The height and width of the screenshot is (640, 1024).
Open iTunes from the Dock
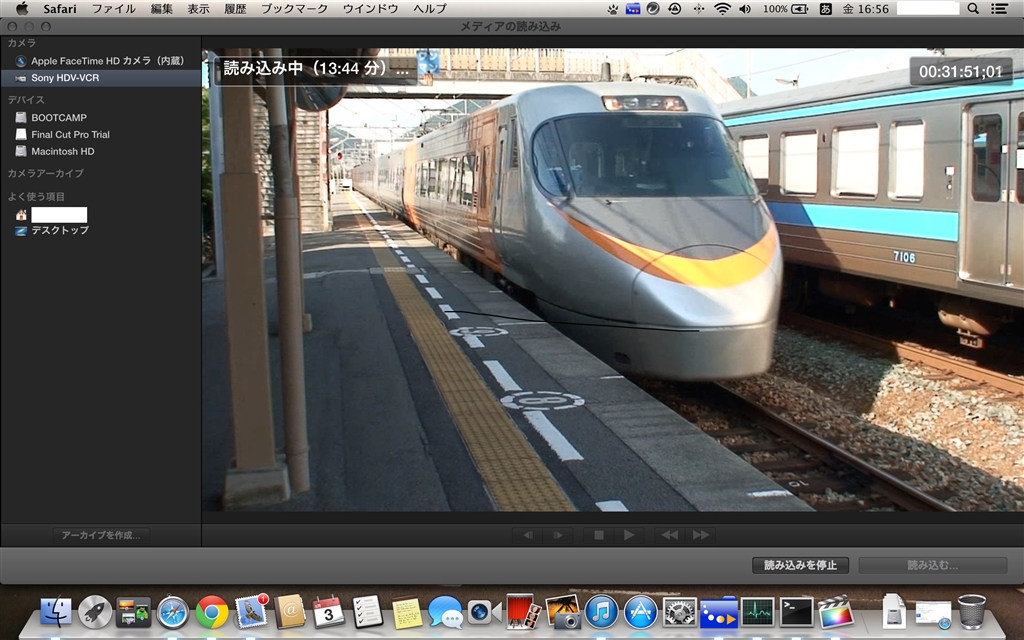click(601, 613)
